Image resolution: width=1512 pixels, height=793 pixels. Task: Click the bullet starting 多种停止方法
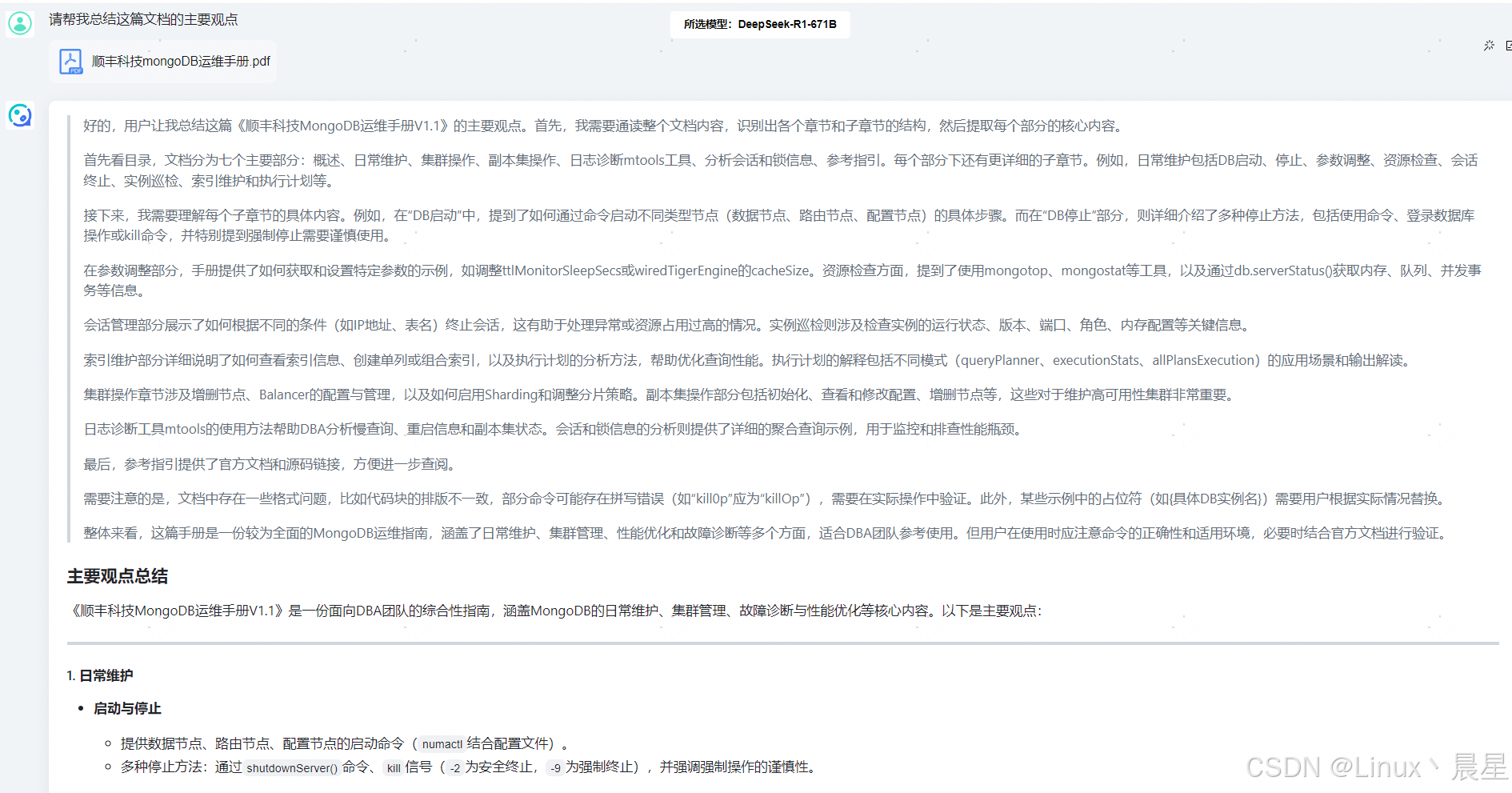(471, 767)
